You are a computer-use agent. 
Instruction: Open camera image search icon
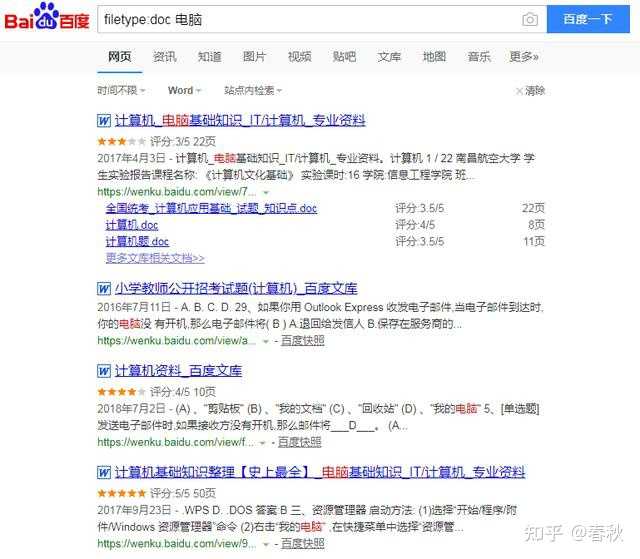tap(530, 20)
